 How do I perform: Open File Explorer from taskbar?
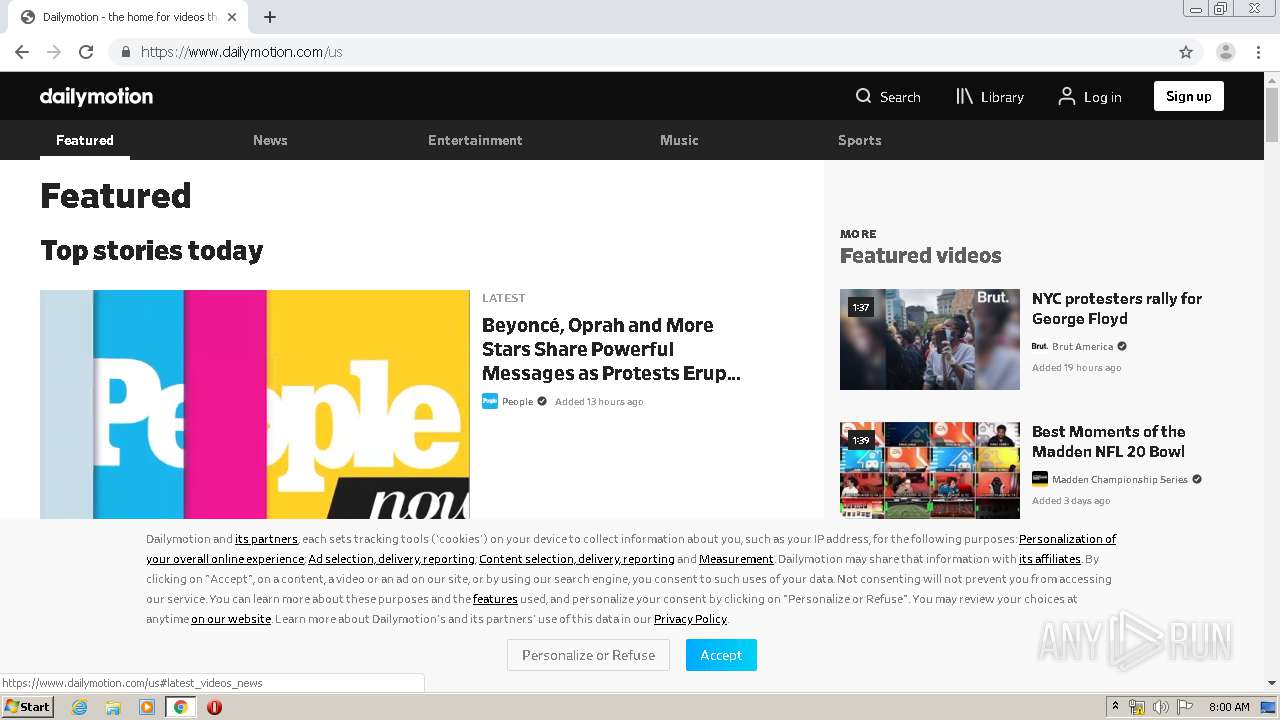pyautogui.click(x=113, y=707)
